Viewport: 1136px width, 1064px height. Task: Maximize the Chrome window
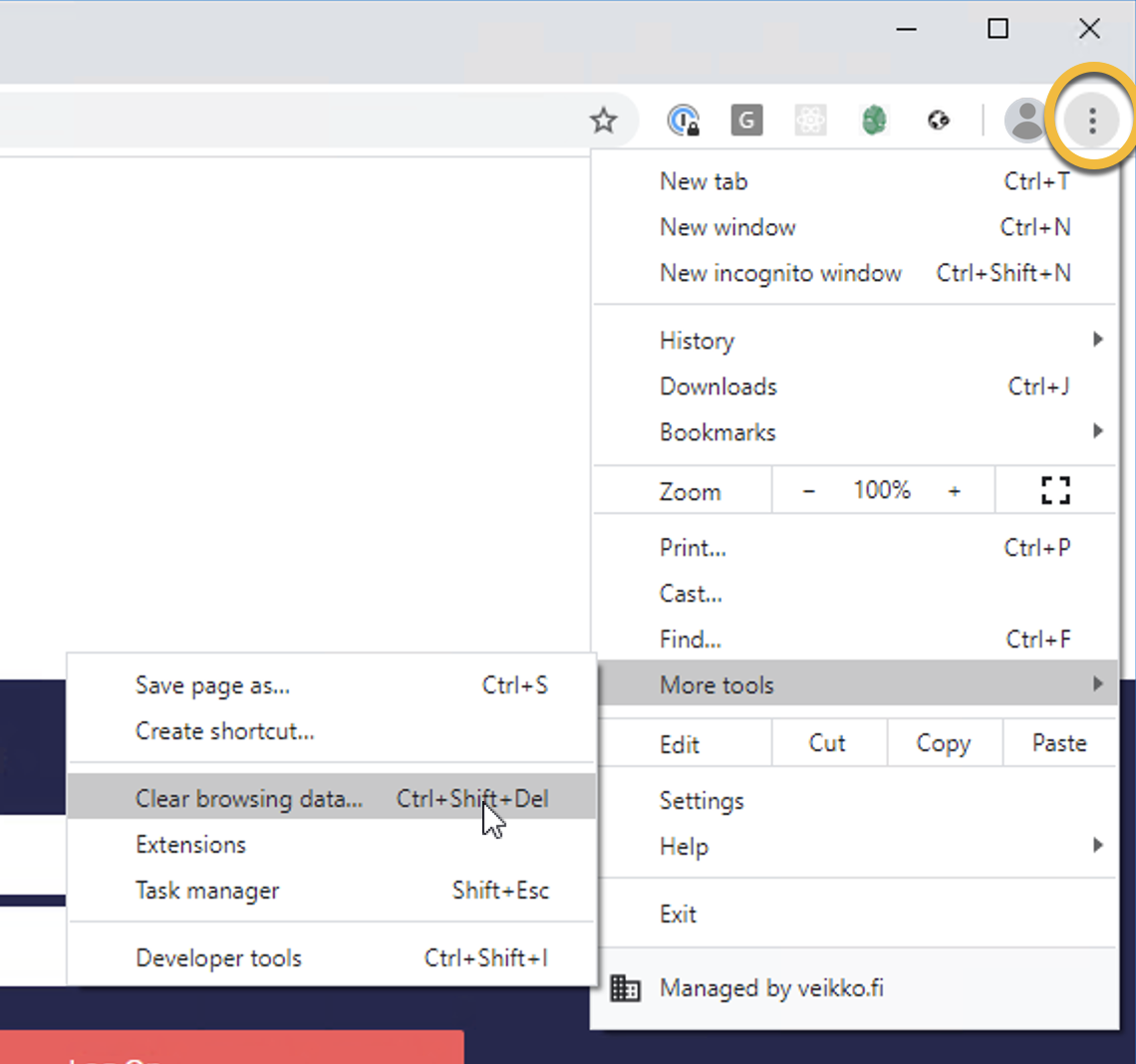pos(997,29)
